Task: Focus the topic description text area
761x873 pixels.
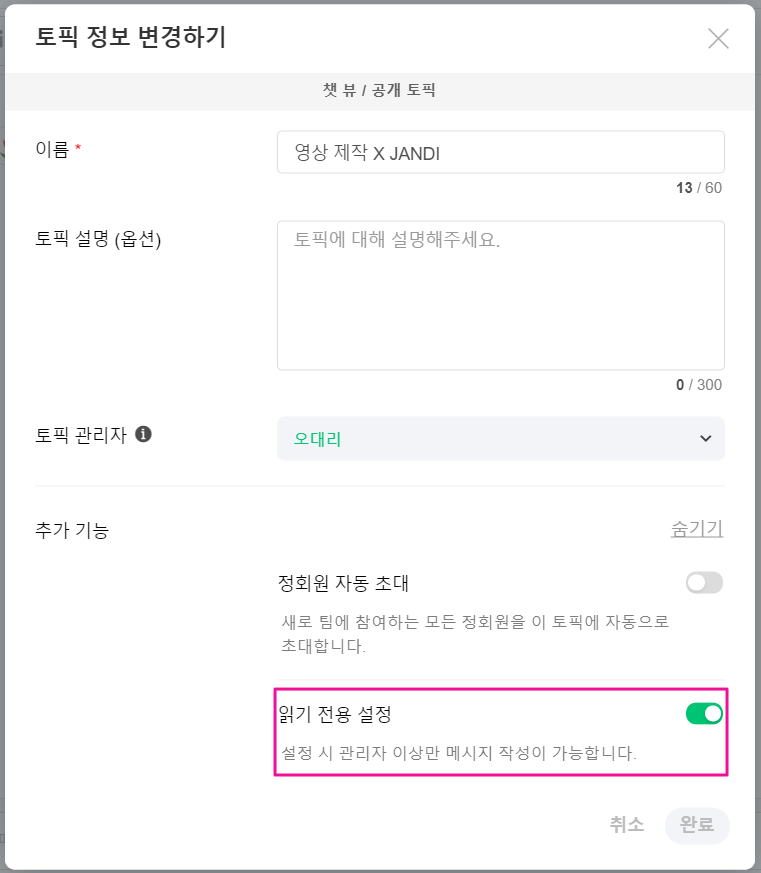Action: point(500,295)
